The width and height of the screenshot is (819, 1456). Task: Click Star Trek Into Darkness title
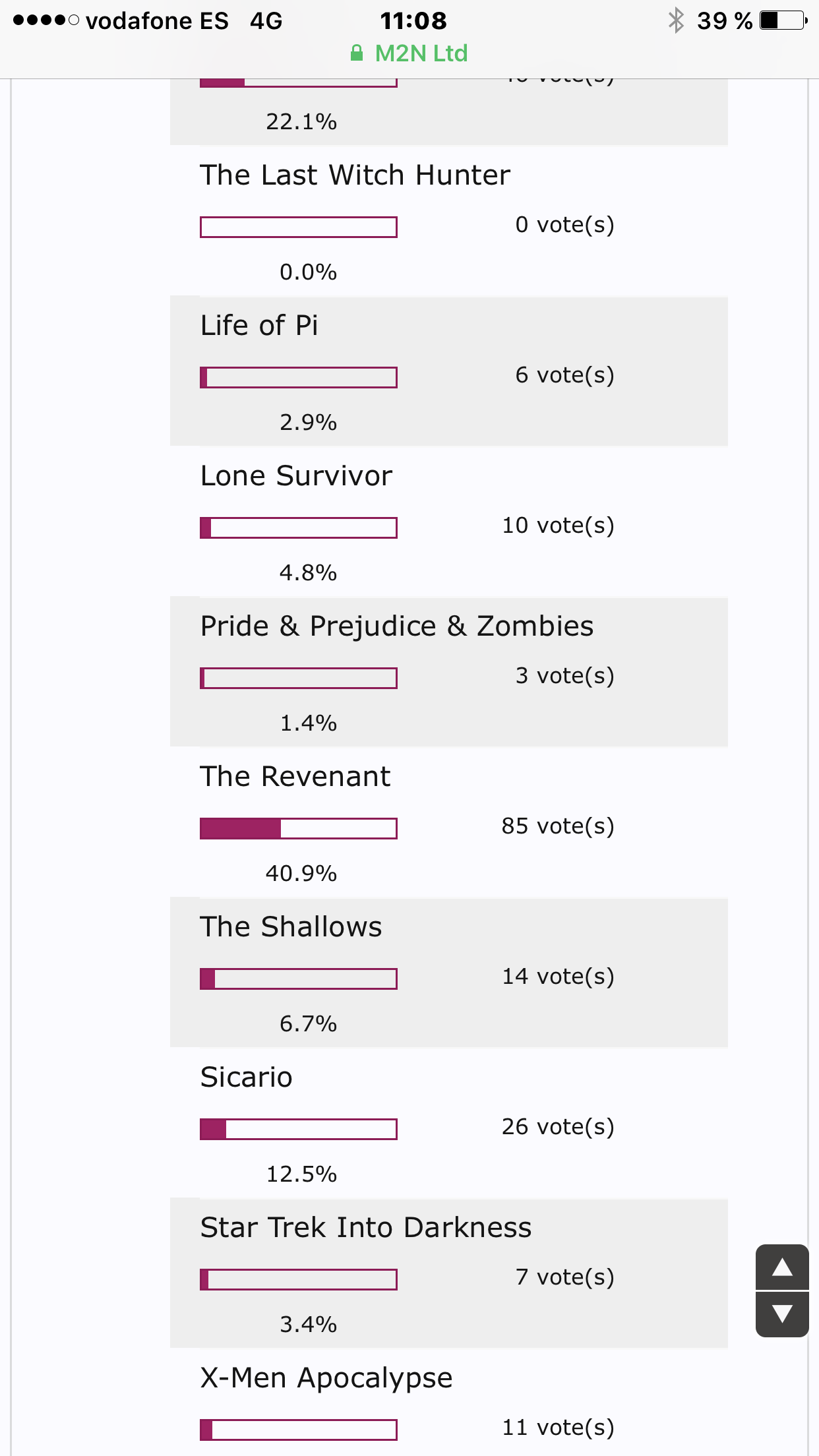(x=366, y=1228)
